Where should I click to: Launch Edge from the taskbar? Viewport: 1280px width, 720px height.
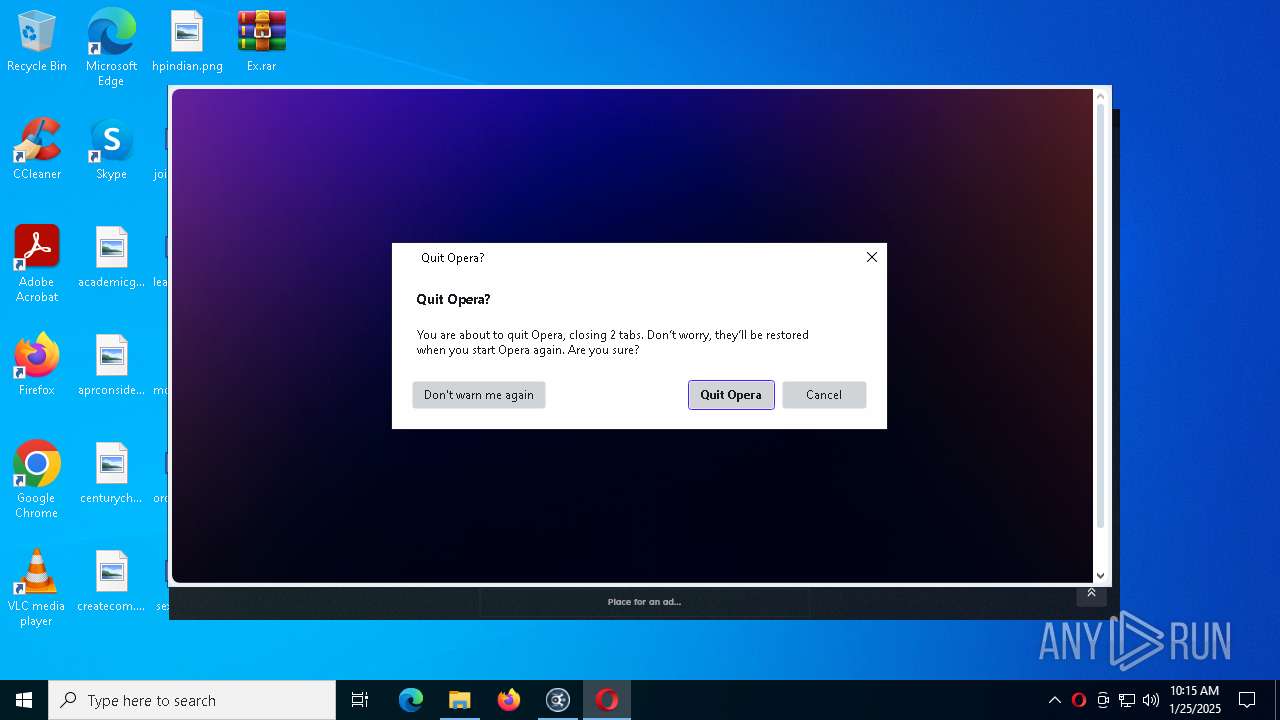pyautogui.click(x=411, y=700)
